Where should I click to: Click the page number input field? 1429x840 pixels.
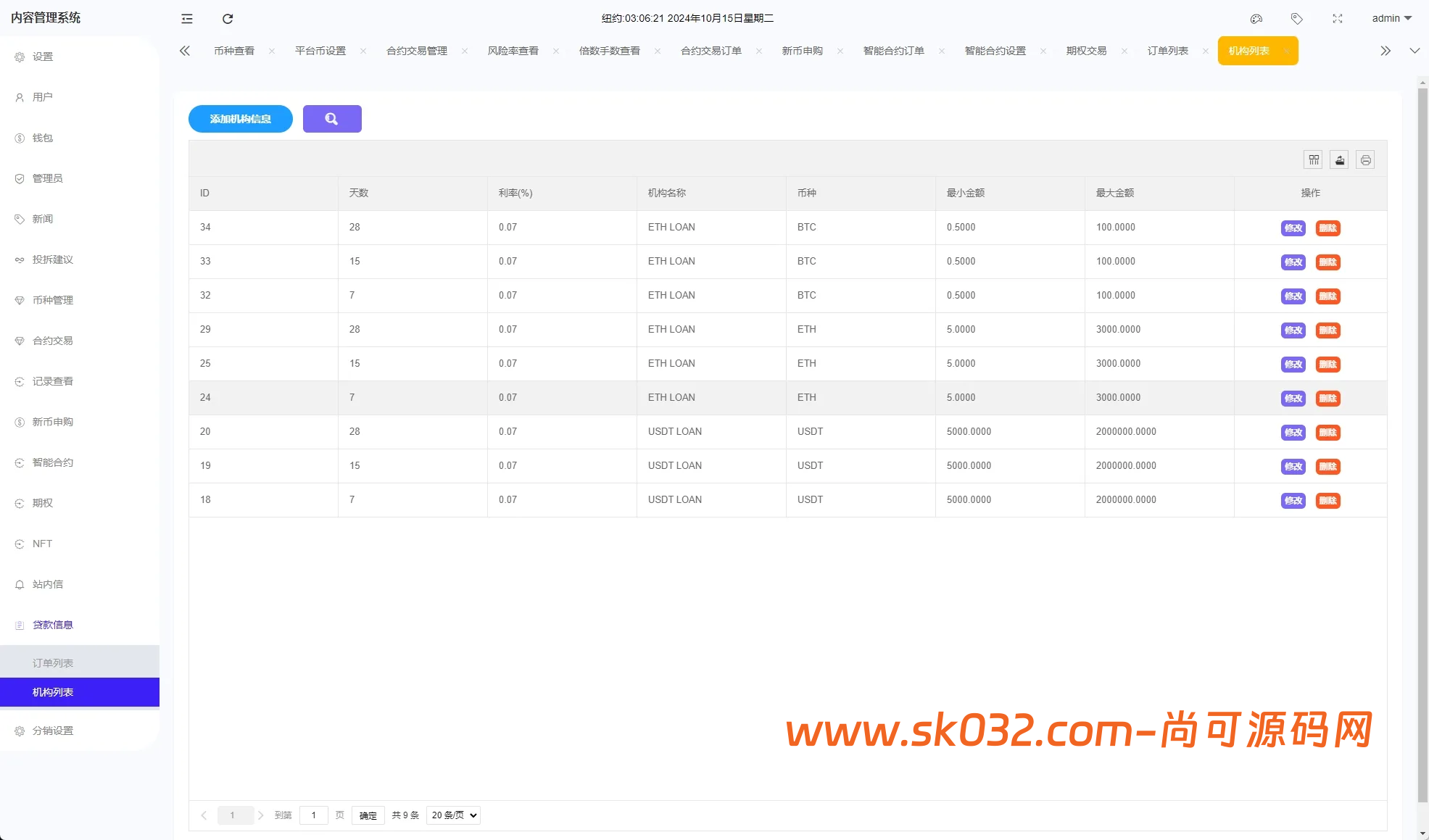click(x=314, y=815)
